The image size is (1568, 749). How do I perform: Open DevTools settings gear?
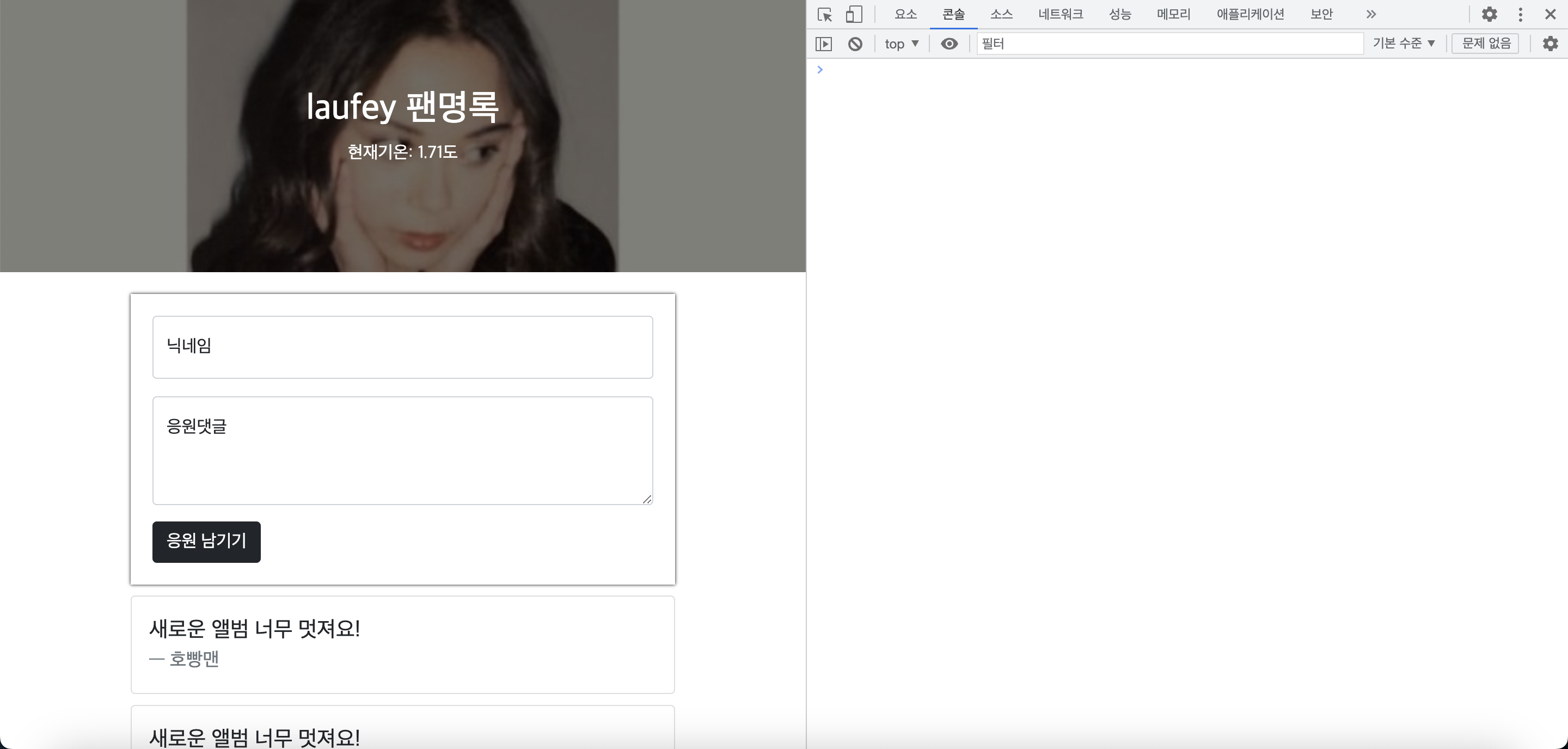pos(1489,14)
